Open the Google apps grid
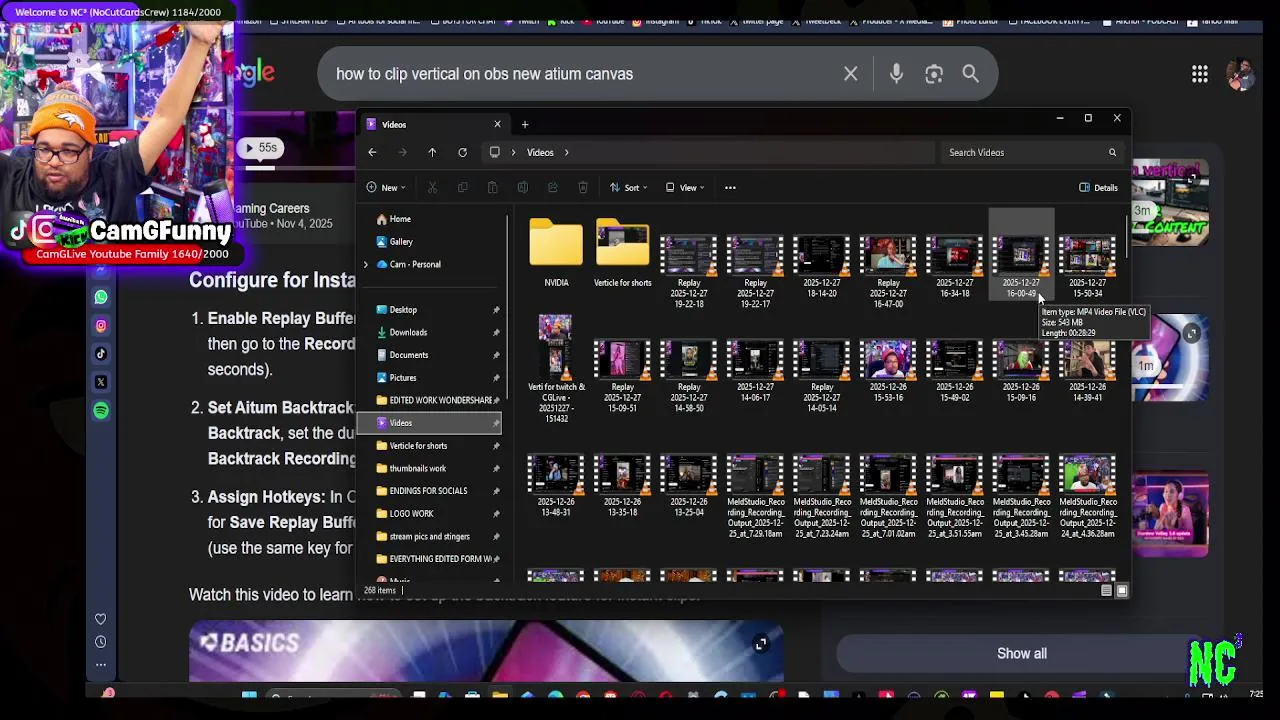Image resolution: width=1280 pixels, height=720 pixels. (x=1199, y=74)
